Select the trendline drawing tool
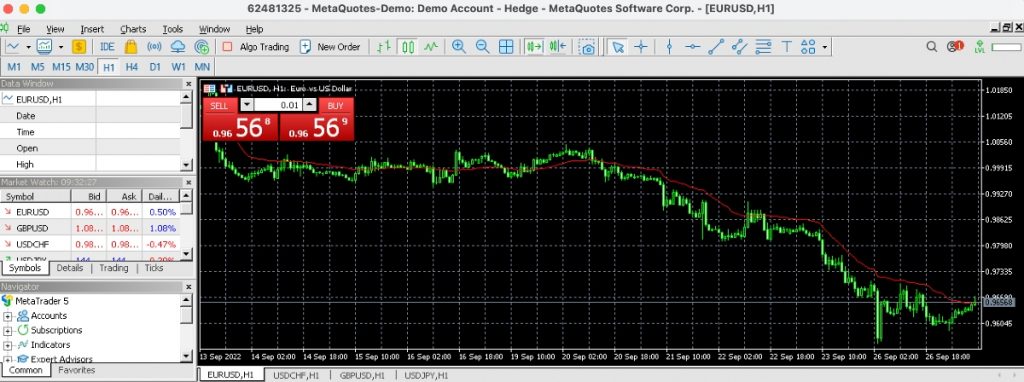Viewport: 1024px width, 382px height. tap(716, 46)
